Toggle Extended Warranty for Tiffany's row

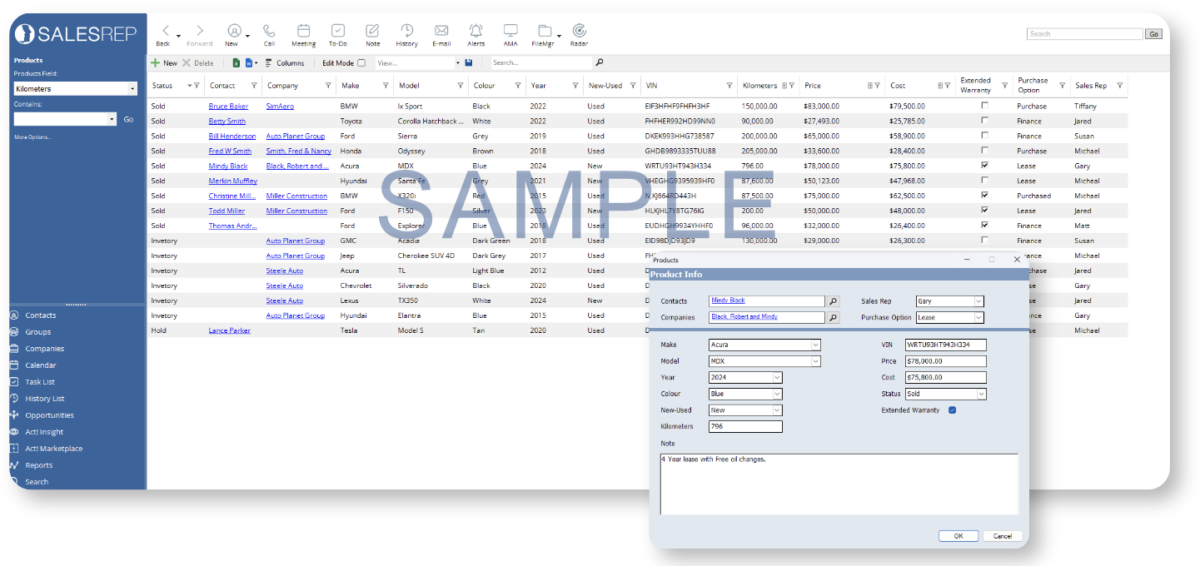pyautogui.click(x=985, y=105)
